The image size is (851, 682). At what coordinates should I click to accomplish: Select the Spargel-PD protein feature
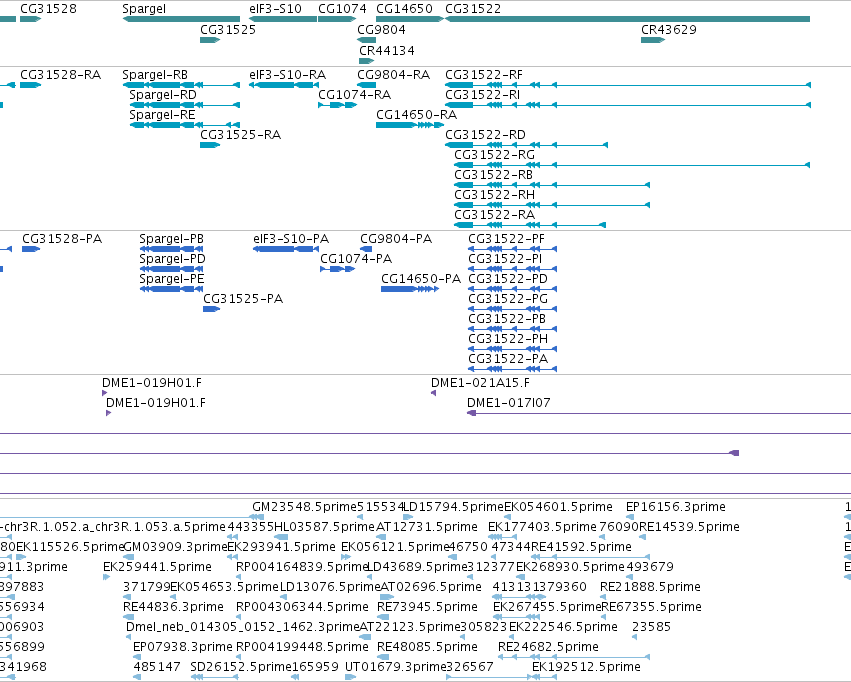click(x=172, y=269)
